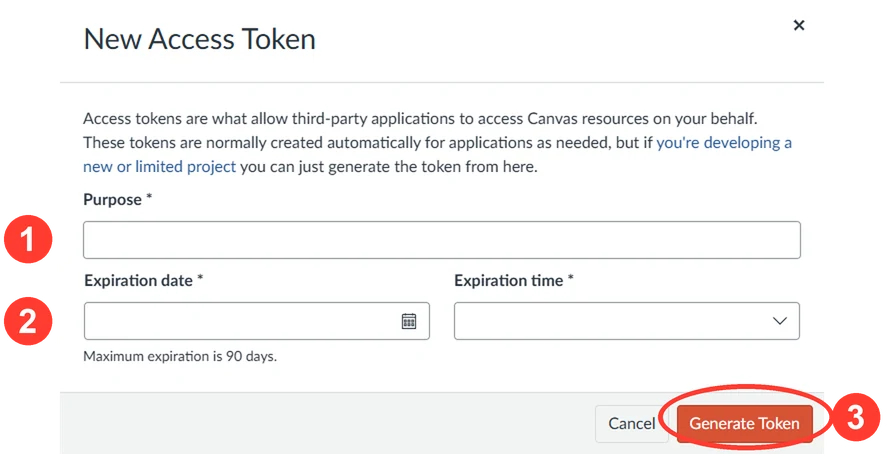Click the "Access tokens are what allow" sentence
This screenshot has height=454, width=884.
[x=420, y=119]
